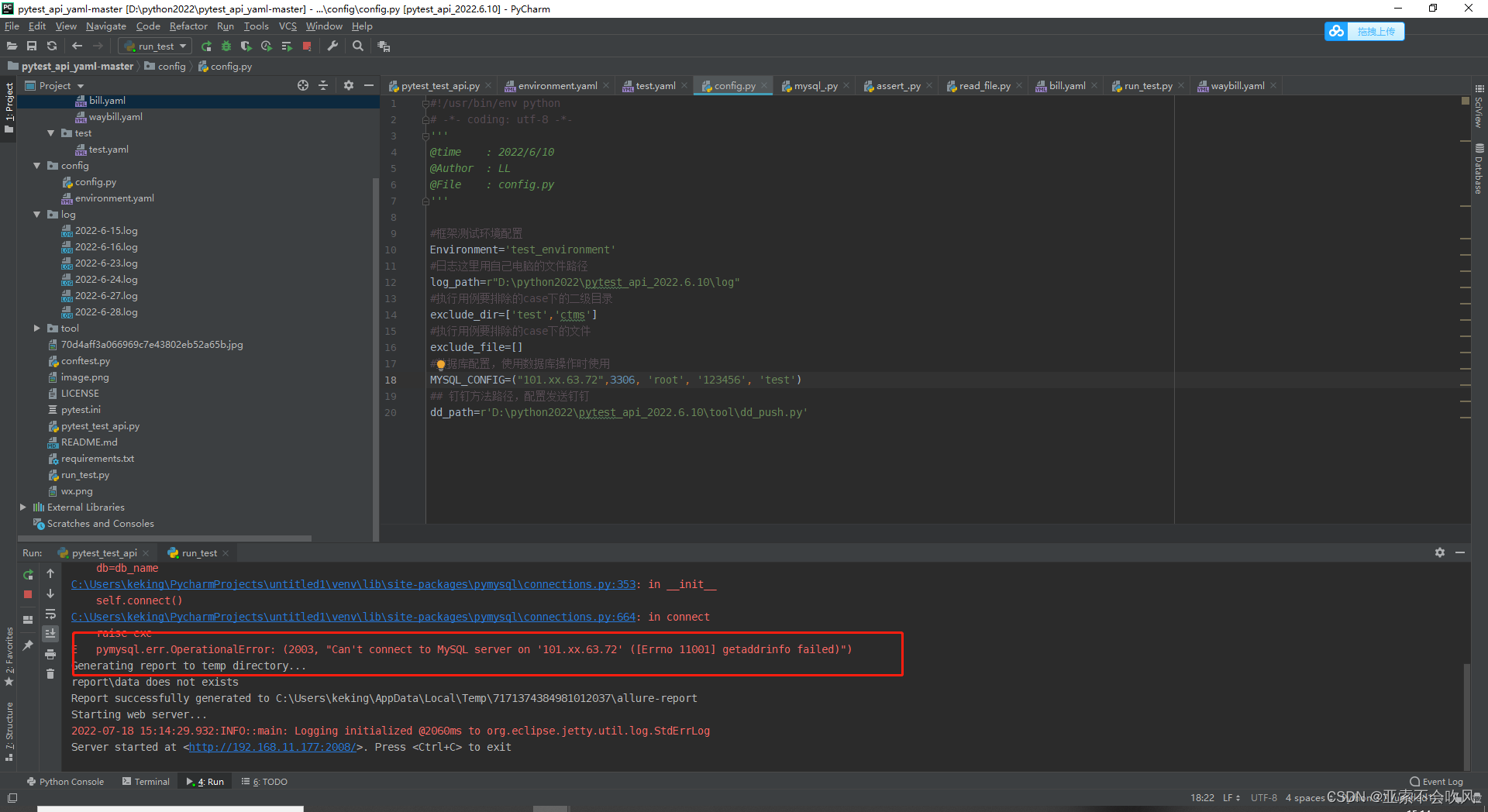Click the LF line separator selector
Viewport: 1488px width, 812px height.
coord(1231,798)
